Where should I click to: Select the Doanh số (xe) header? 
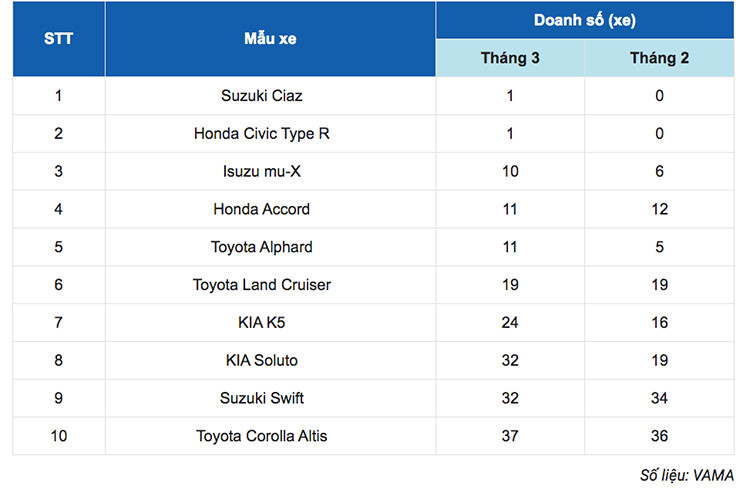[x=585, y=20]
